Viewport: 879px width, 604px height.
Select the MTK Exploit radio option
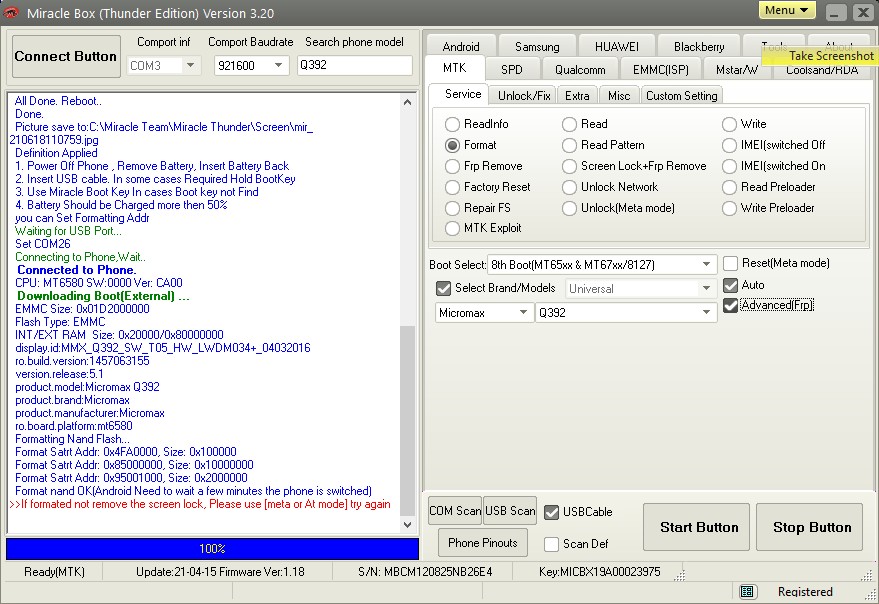452,228
